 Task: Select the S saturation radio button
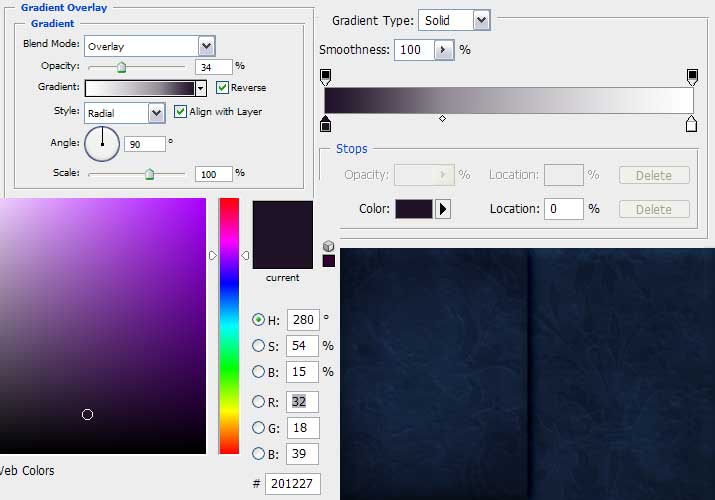pyautogui.click(x=259, y=346)
